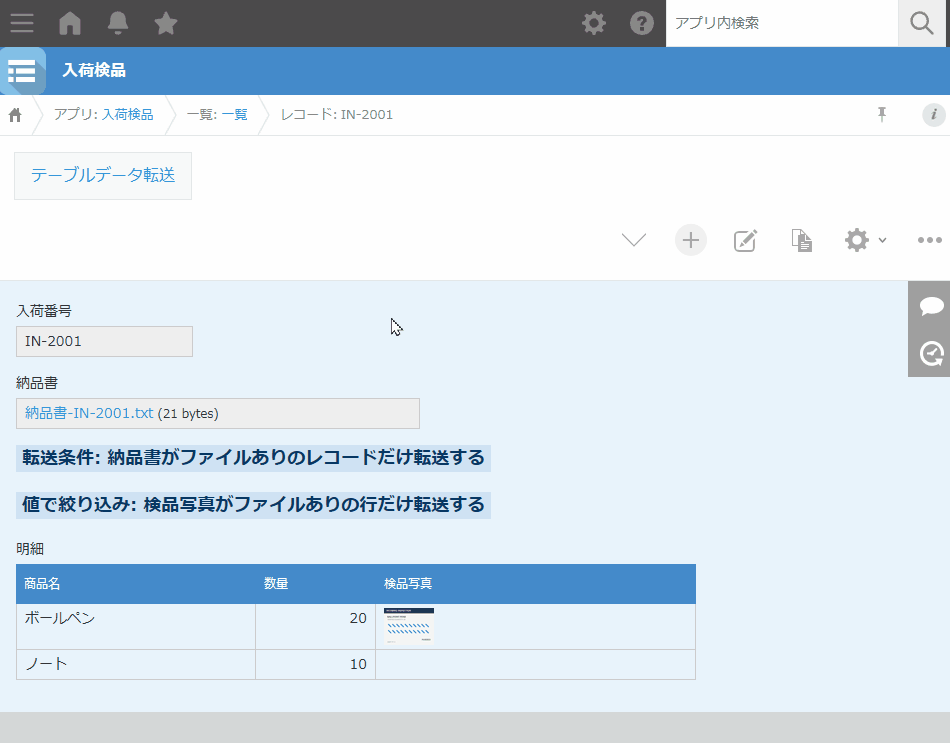
Task: Click the 検品写真 column header
Action: pos(536,584)
